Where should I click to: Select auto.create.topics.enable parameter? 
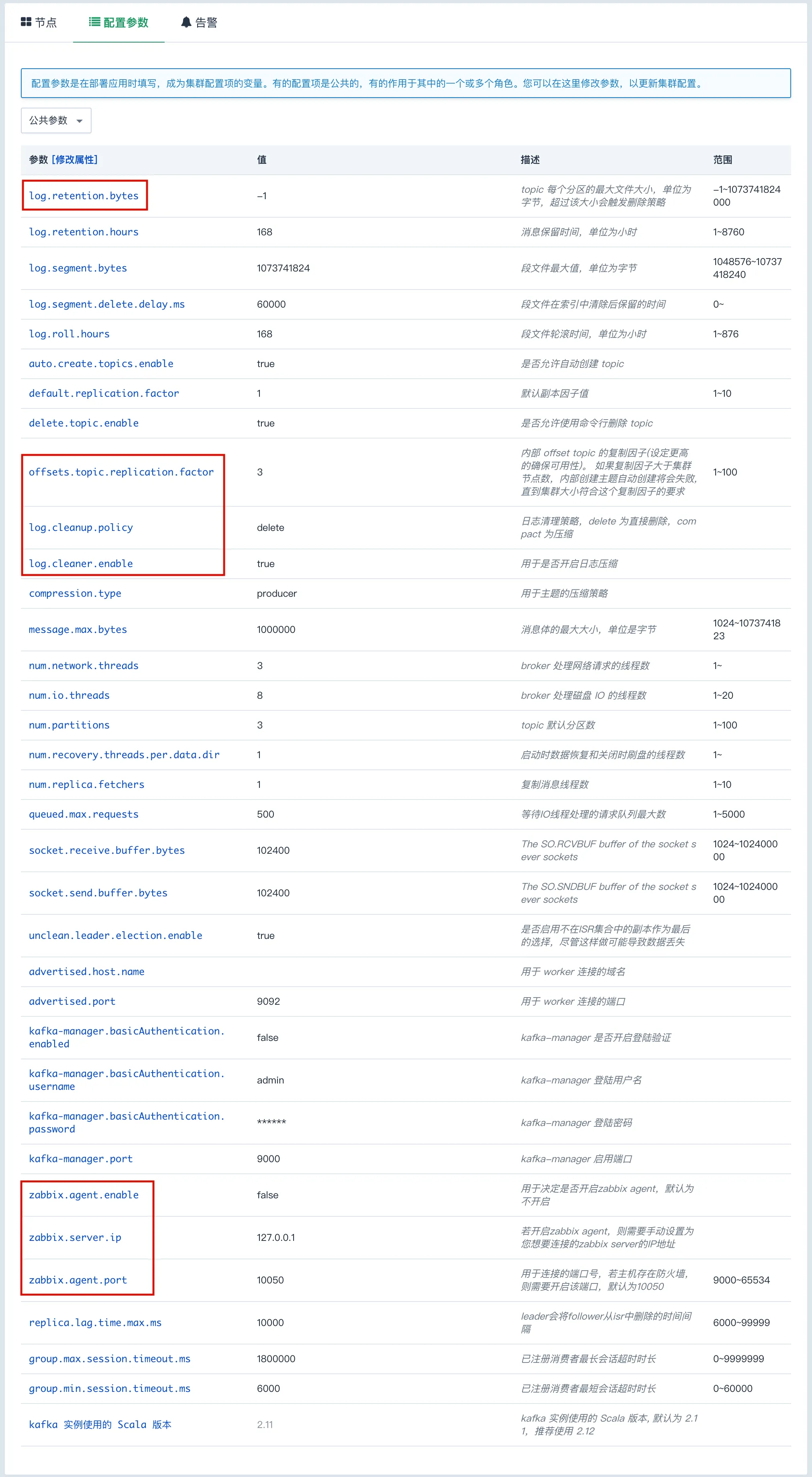click(x=101, y=363)
